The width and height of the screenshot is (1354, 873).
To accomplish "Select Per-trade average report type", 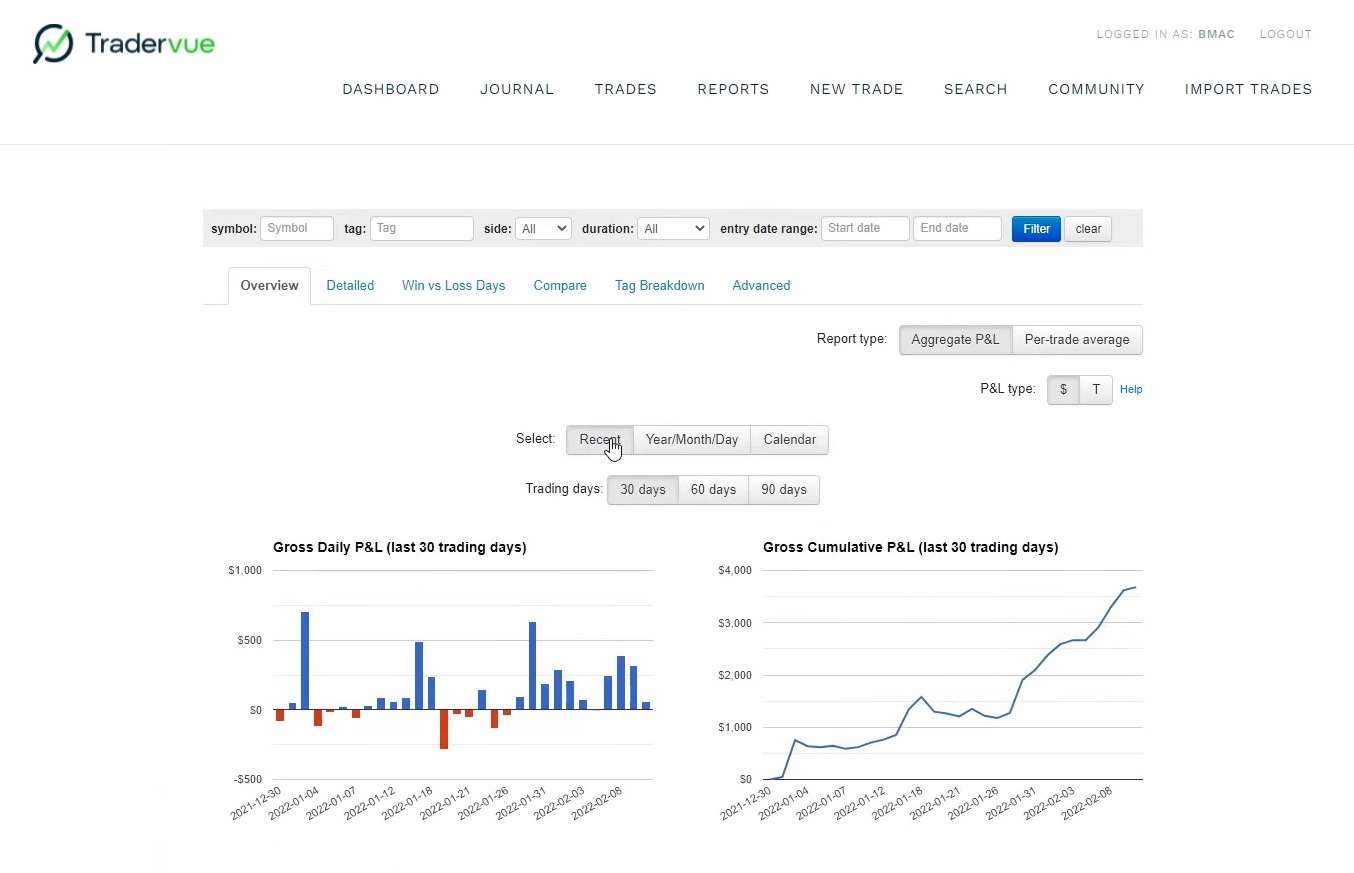I will click(x=1077, y=340).
